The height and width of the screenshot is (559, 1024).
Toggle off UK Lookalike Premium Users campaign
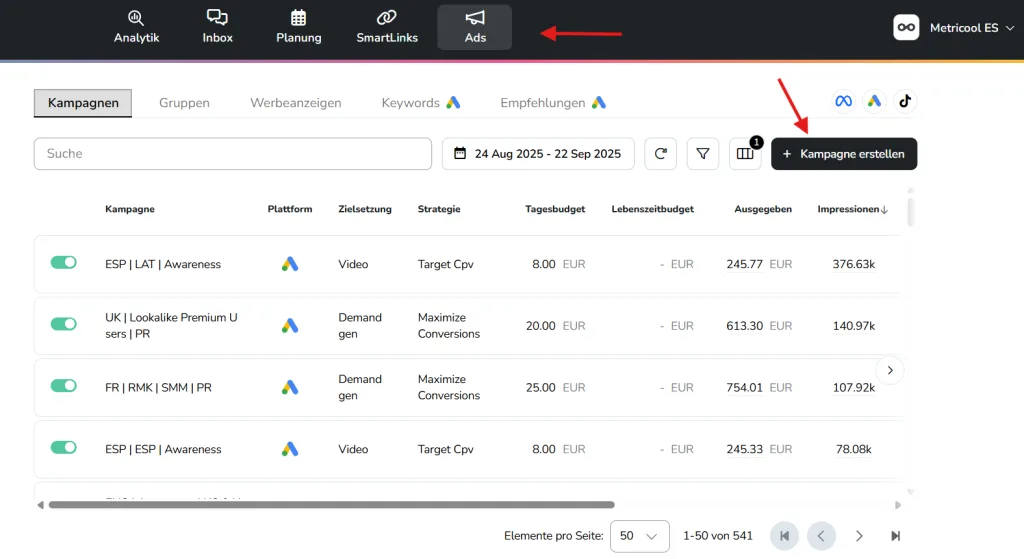64,324
